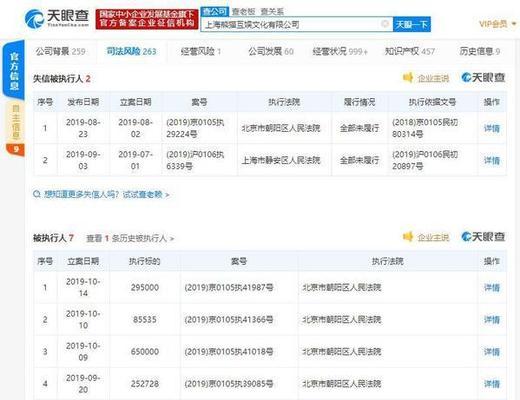Screen dimensions: 520x400
Task: Open the VIP会员 dropdown menu
Action: (498, 24)
